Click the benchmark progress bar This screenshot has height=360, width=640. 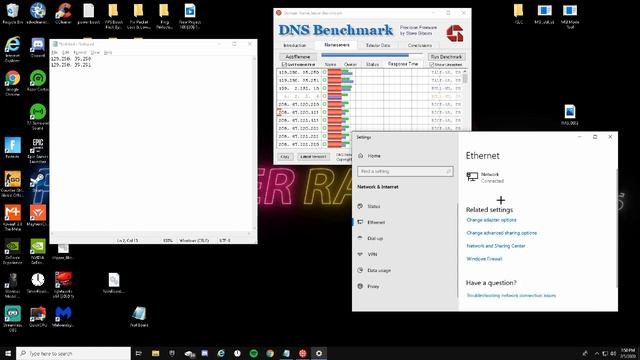372,55
